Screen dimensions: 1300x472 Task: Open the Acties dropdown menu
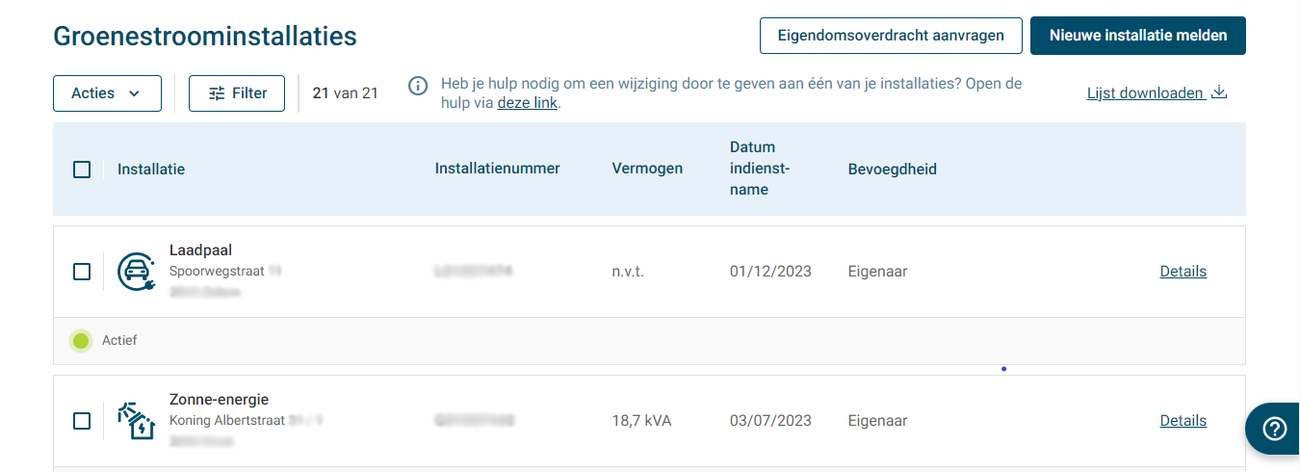94,94
